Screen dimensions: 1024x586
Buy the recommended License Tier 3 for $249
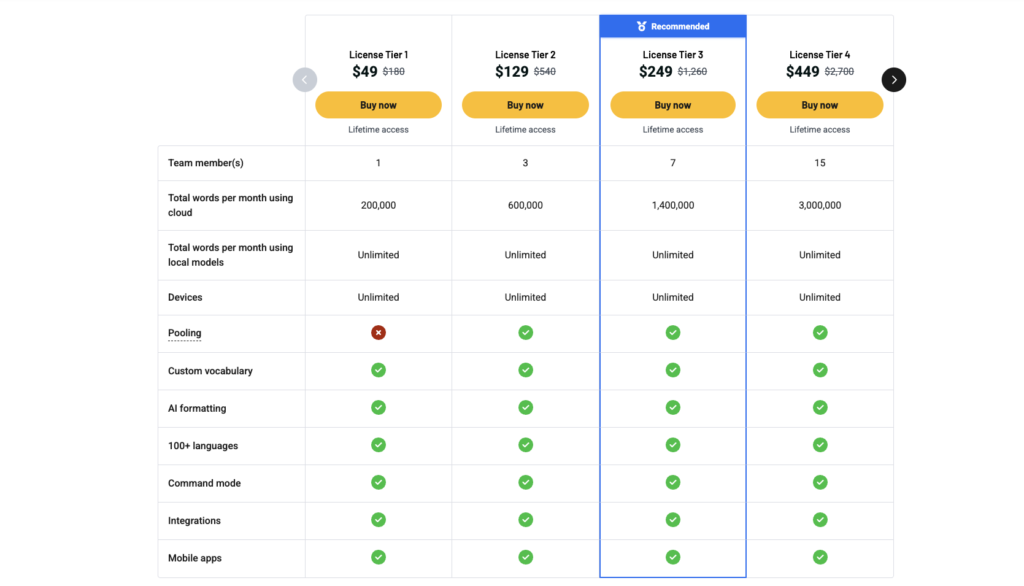tap(673, 105)
